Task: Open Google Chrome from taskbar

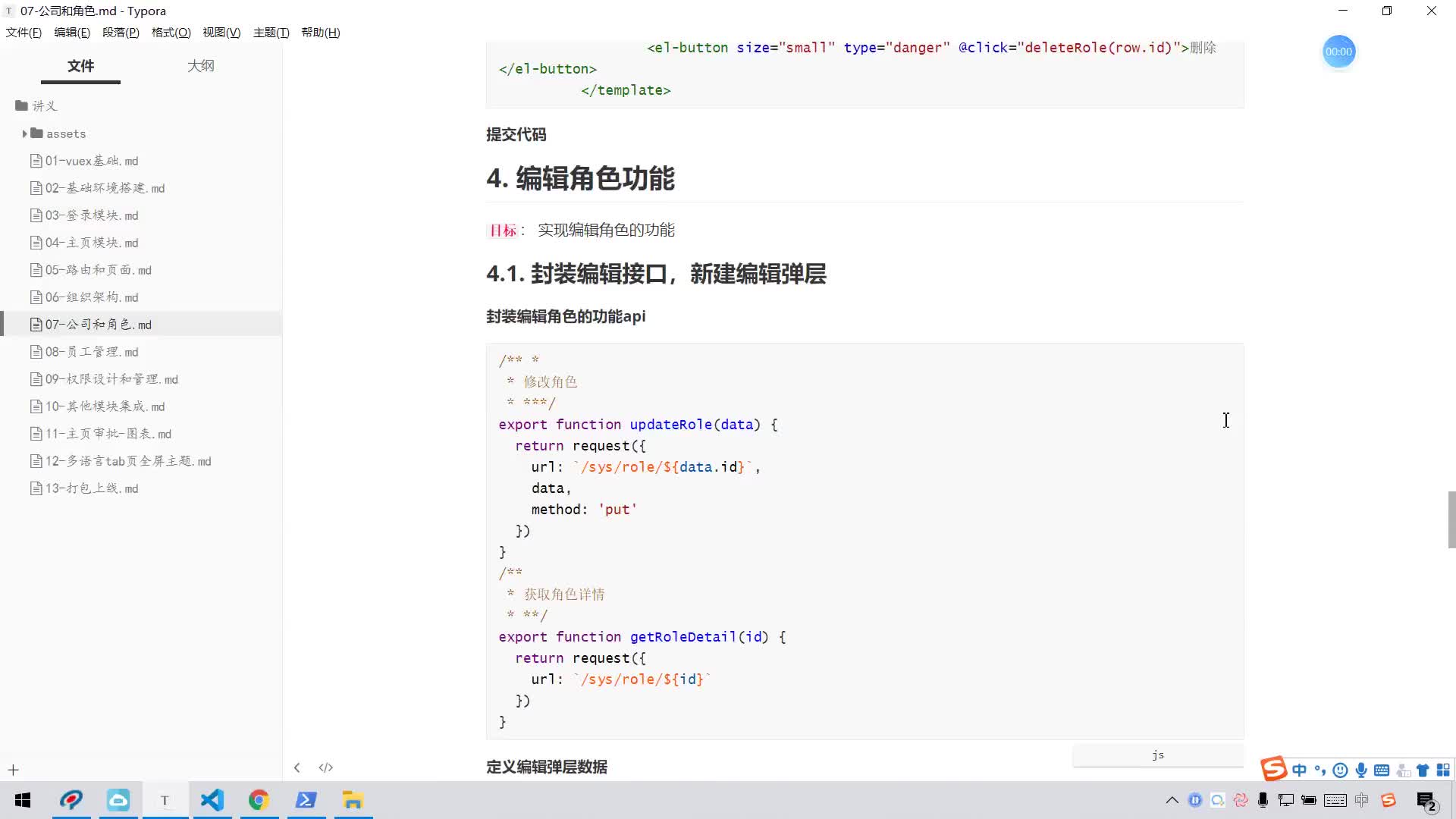Action: pyautogui.click(x=259, y=800)
